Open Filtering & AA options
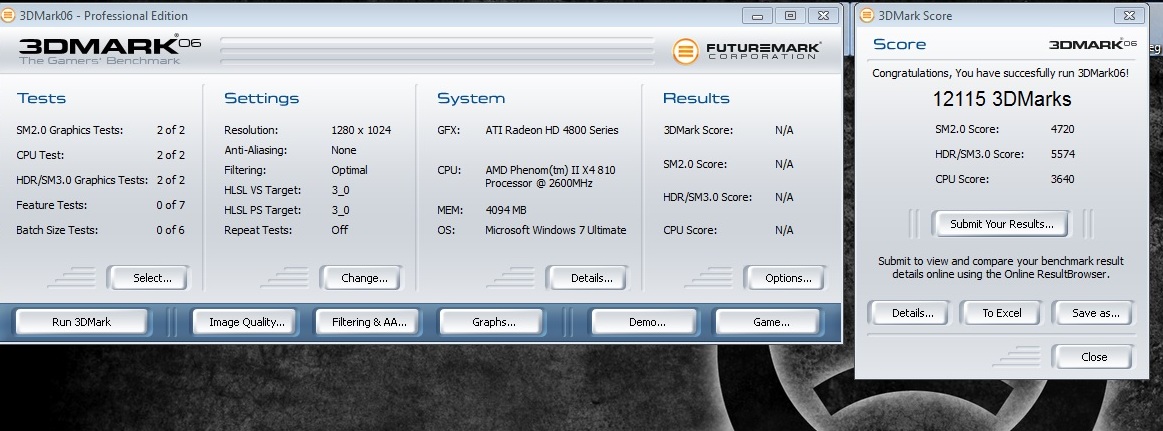 tap(369, 322)
